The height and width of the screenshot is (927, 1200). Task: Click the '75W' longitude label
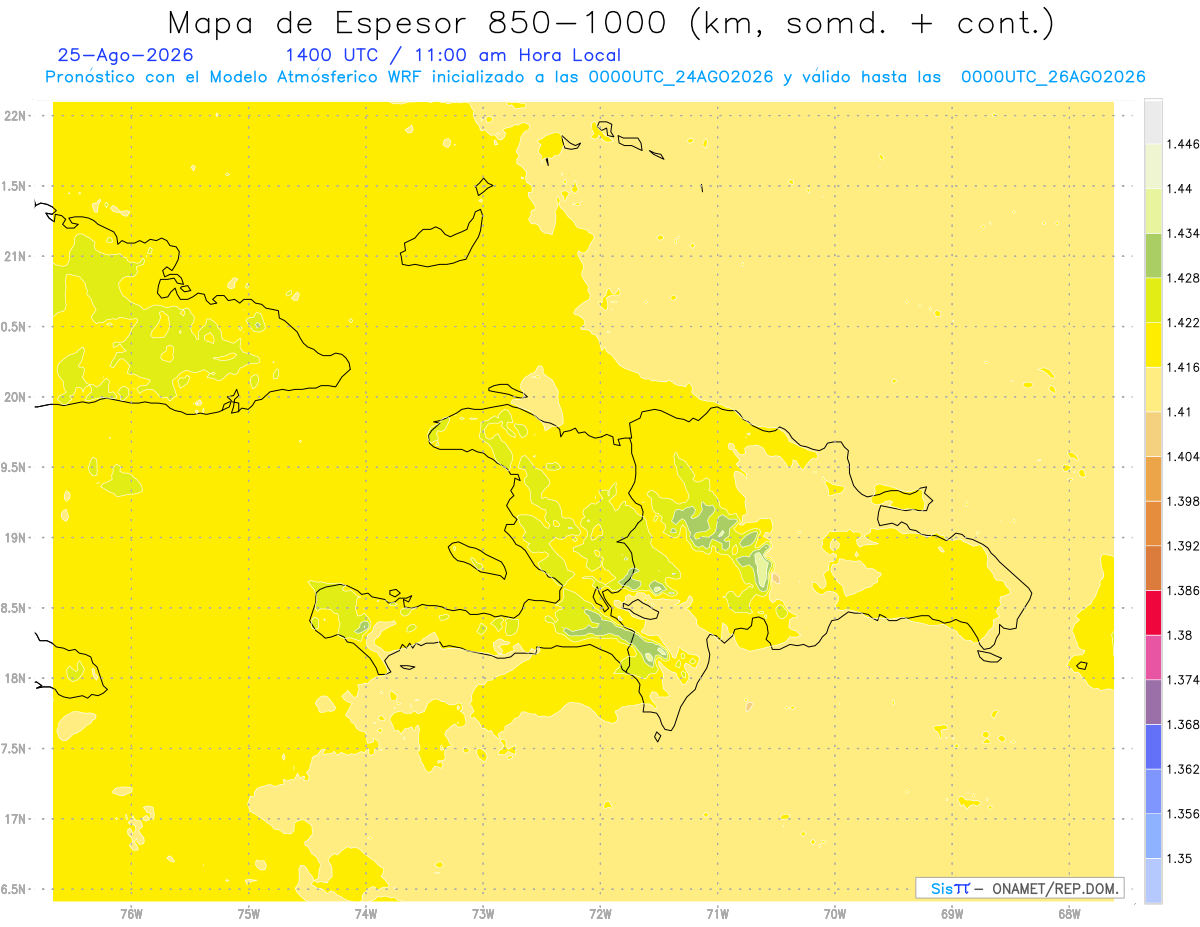pos(248,914)
